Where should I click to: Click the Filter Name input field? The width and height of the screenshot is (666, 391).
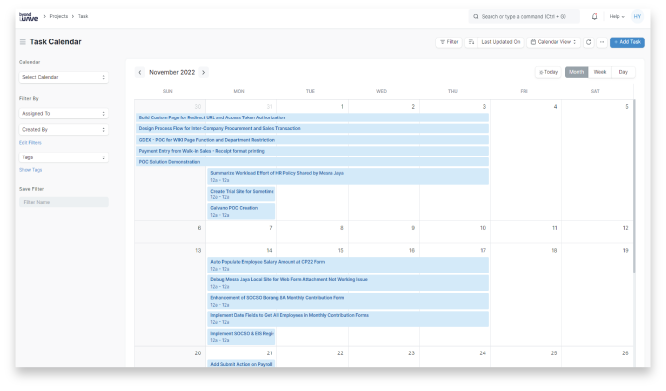pos(64,202)
